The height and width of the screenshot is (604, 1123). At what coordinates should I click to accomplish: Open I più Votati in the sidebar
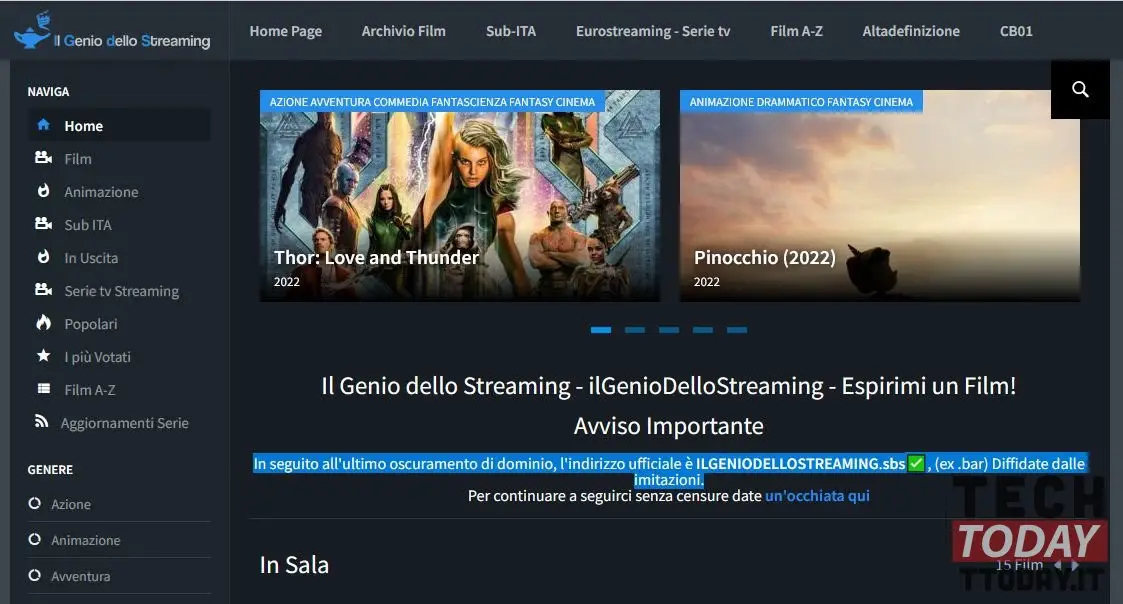pos(97,357)
